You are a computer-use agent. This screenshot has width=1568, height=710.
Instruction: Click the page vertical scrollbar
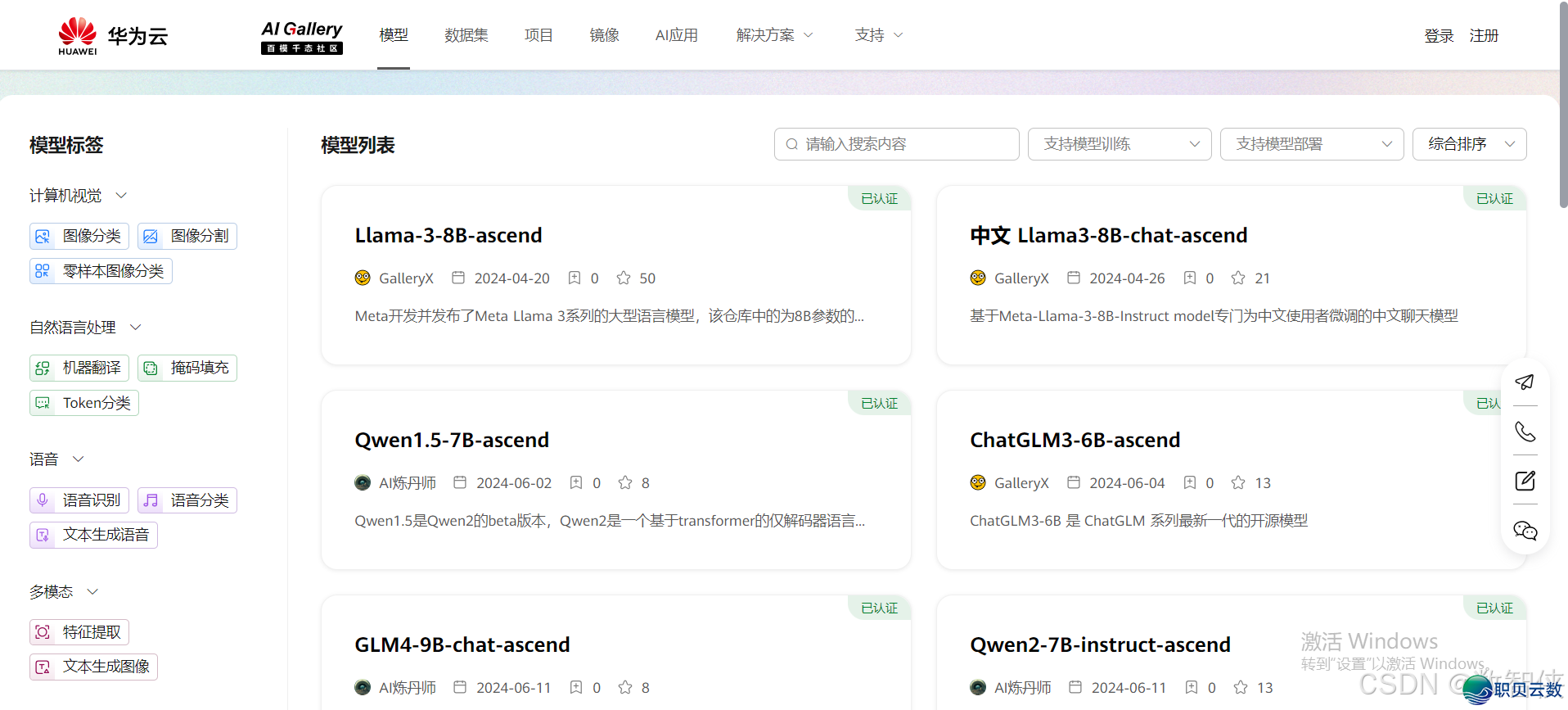tap(1563, 106)
